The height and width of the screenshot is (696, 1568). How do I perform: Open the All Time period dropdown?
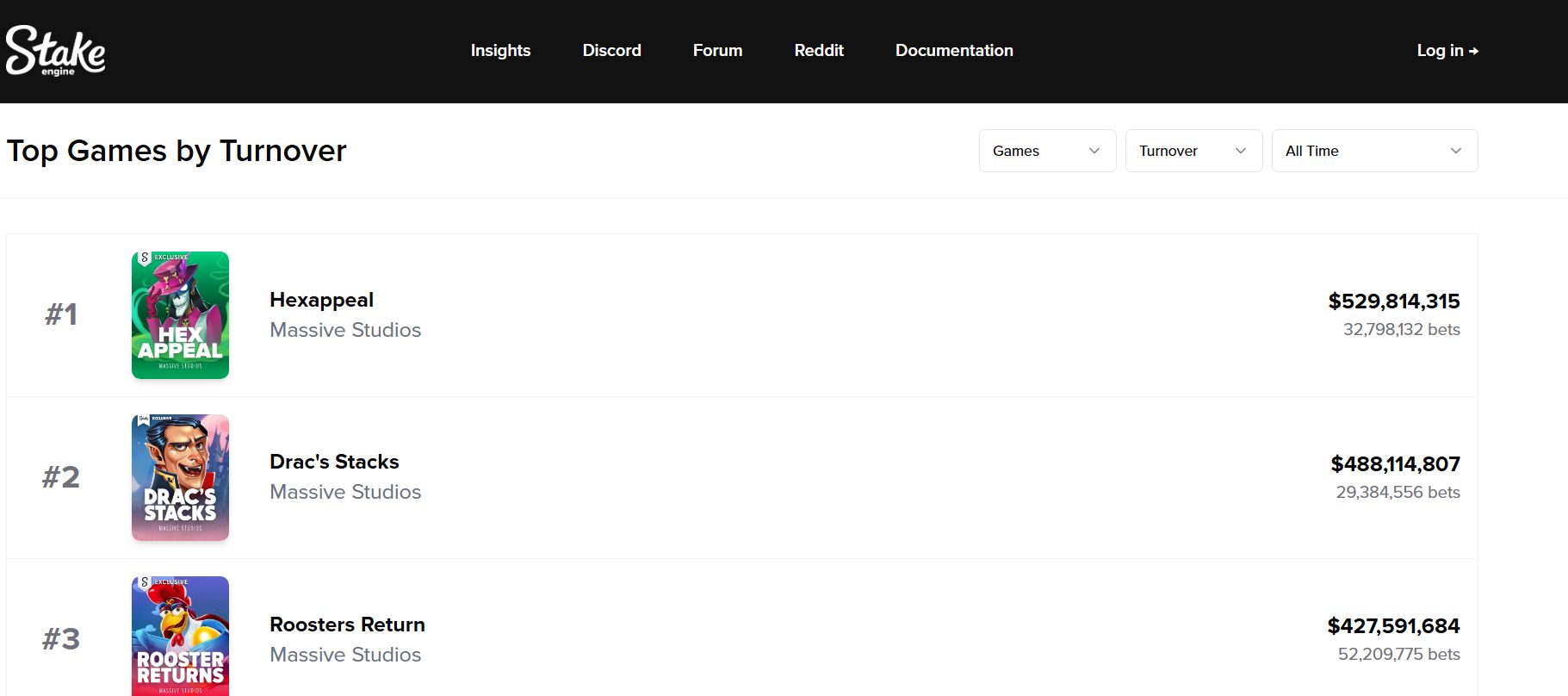(x=1374, y=151)
